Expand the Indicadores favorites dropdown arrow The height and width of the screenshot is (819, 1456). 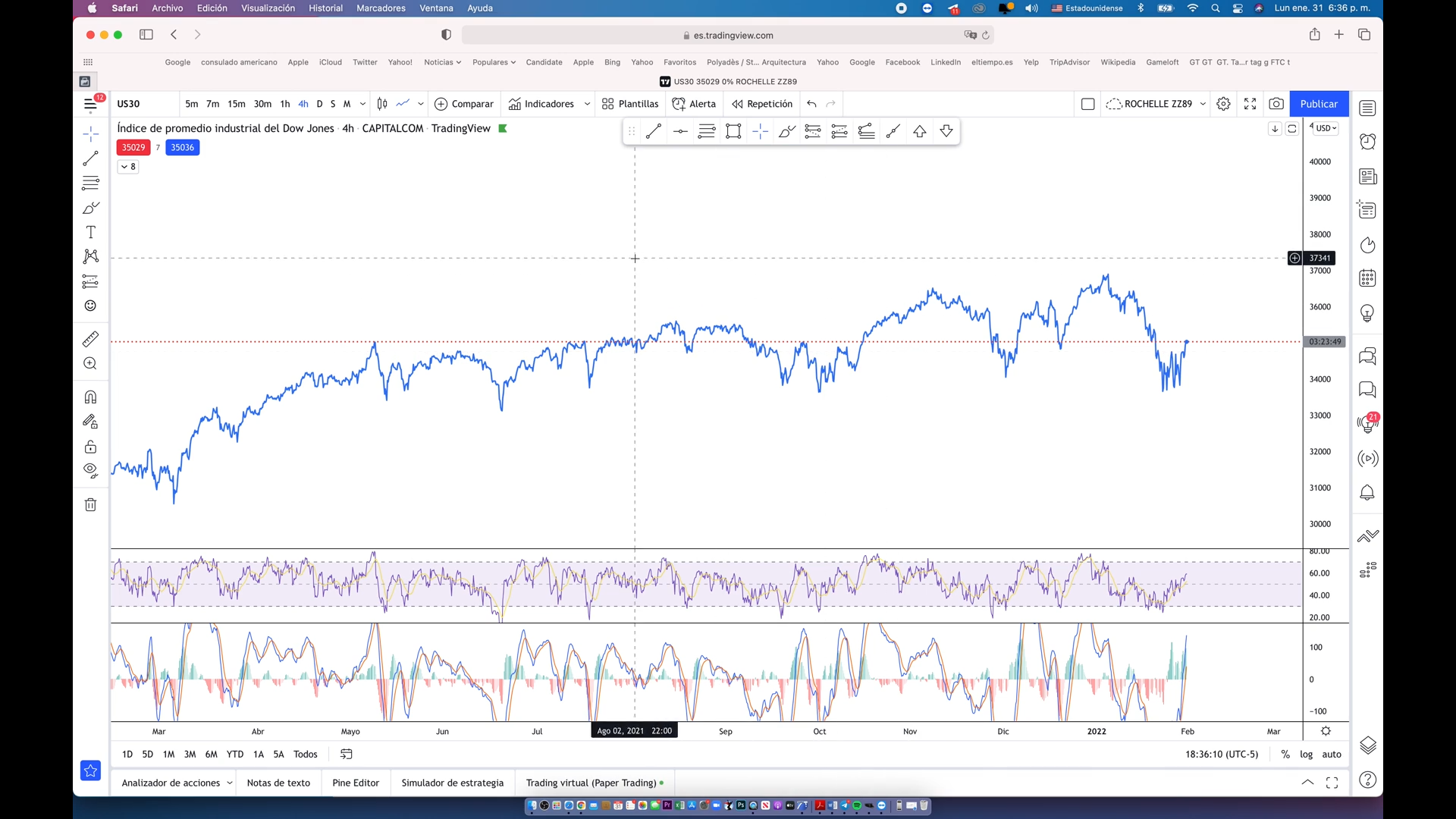[x=587, y=104]
